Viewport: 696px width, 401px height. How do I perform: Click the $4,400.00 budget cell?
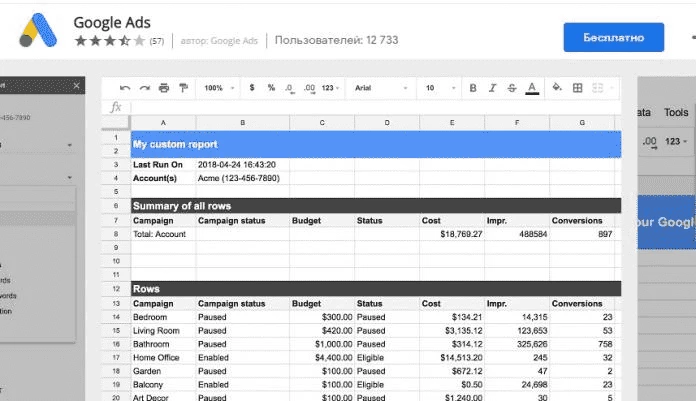coord(322,357)
